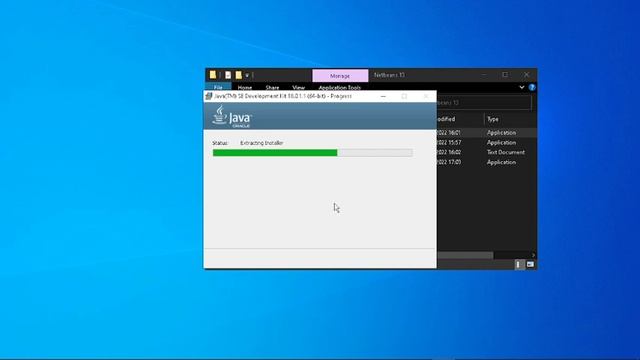
Task: Switch to Large icons view in Explorer
Action: tap(530, 264)
